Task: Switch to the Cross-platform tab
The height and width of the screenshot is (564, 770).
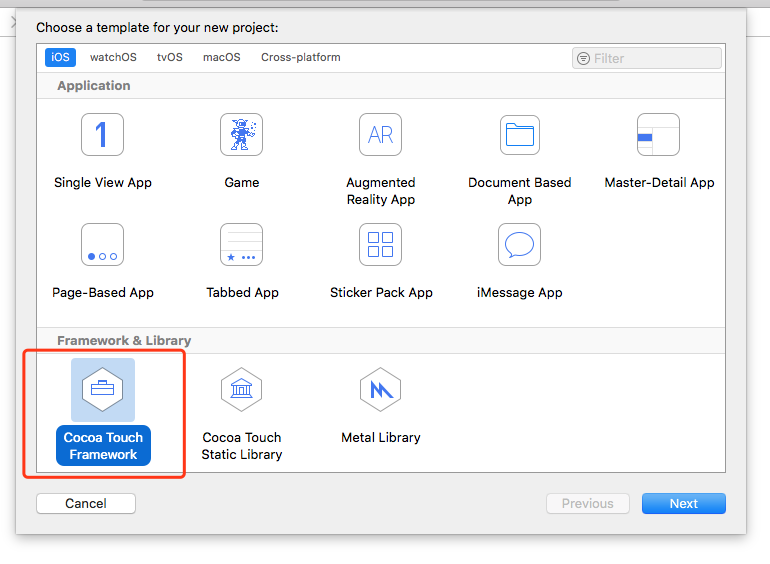Action: tap(301, 57)
